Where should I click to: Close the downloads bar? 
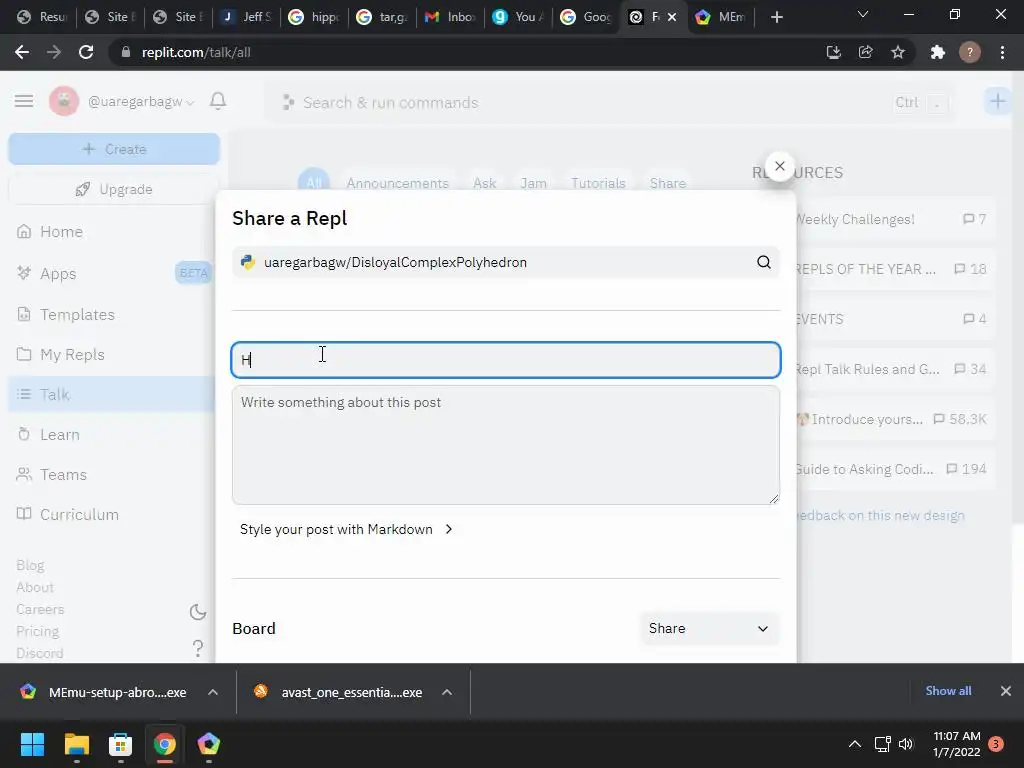(1006, 691)
